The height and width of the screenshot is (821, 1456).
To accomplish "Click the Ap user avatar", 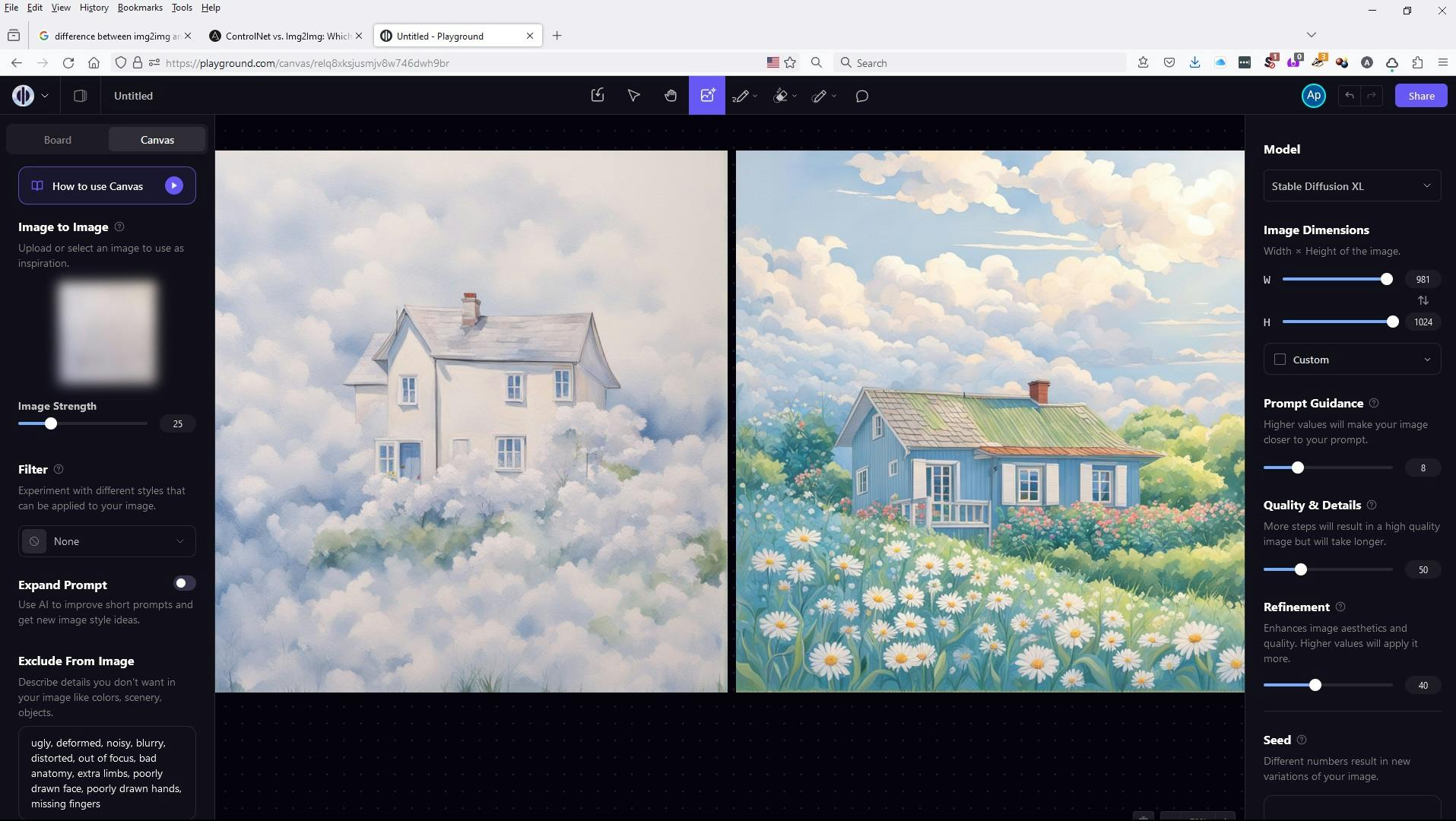I will pos(1313,96).
